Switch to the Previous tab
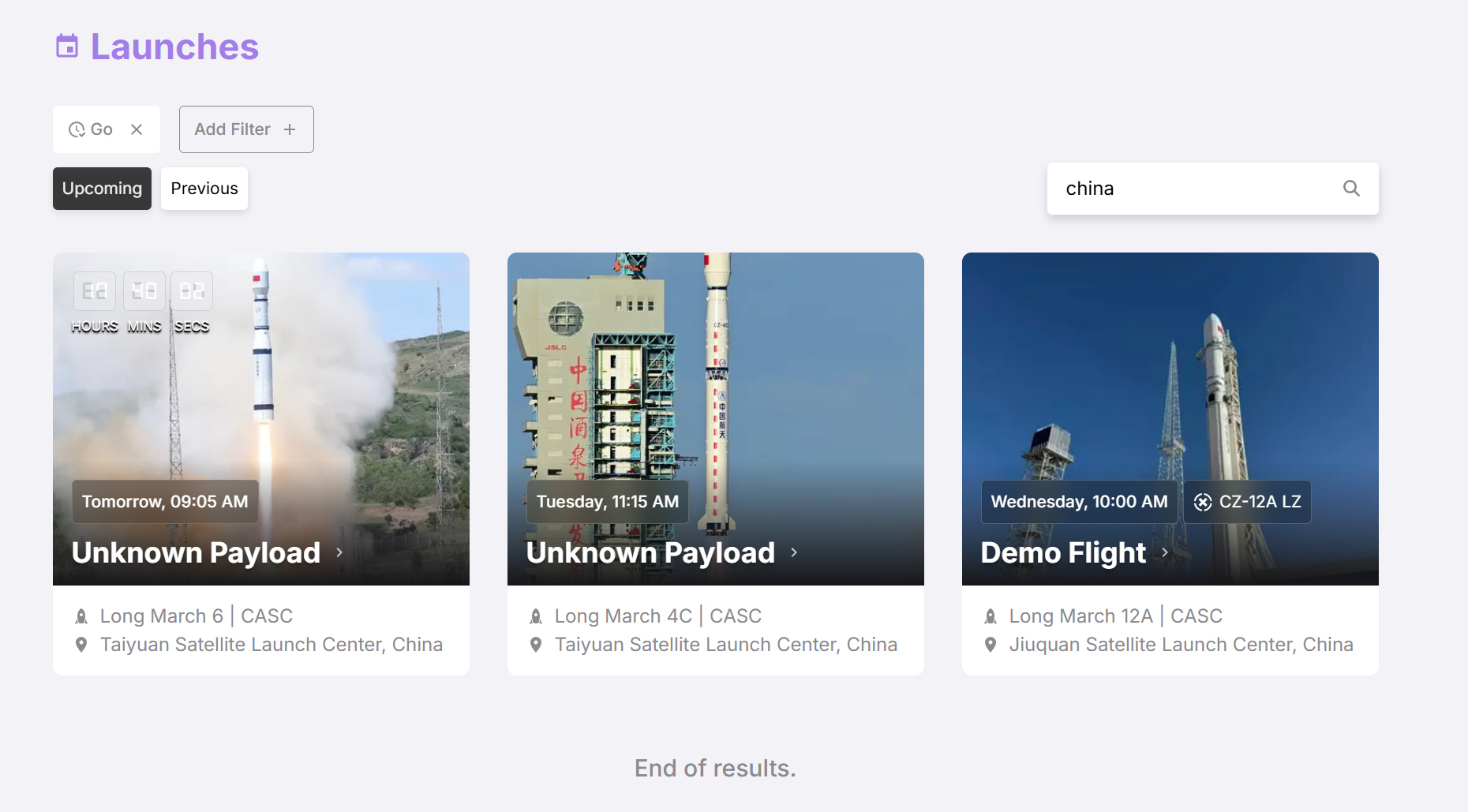This screenshot has height=812, width=1468. tap(204, 189)
